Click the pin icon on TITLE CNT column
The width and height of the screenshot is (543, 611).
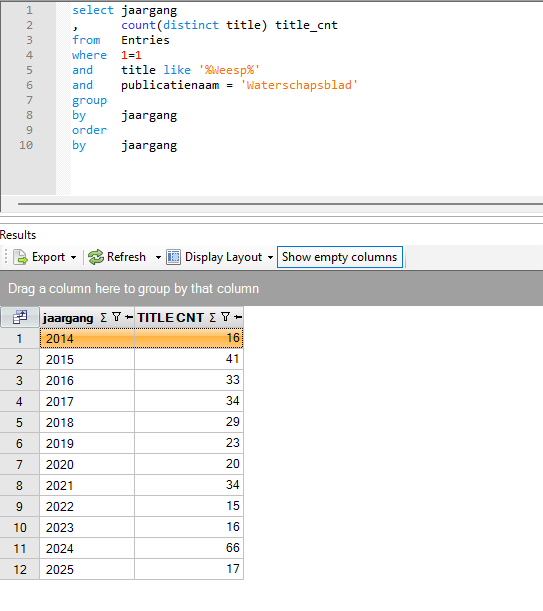point(238,318)
